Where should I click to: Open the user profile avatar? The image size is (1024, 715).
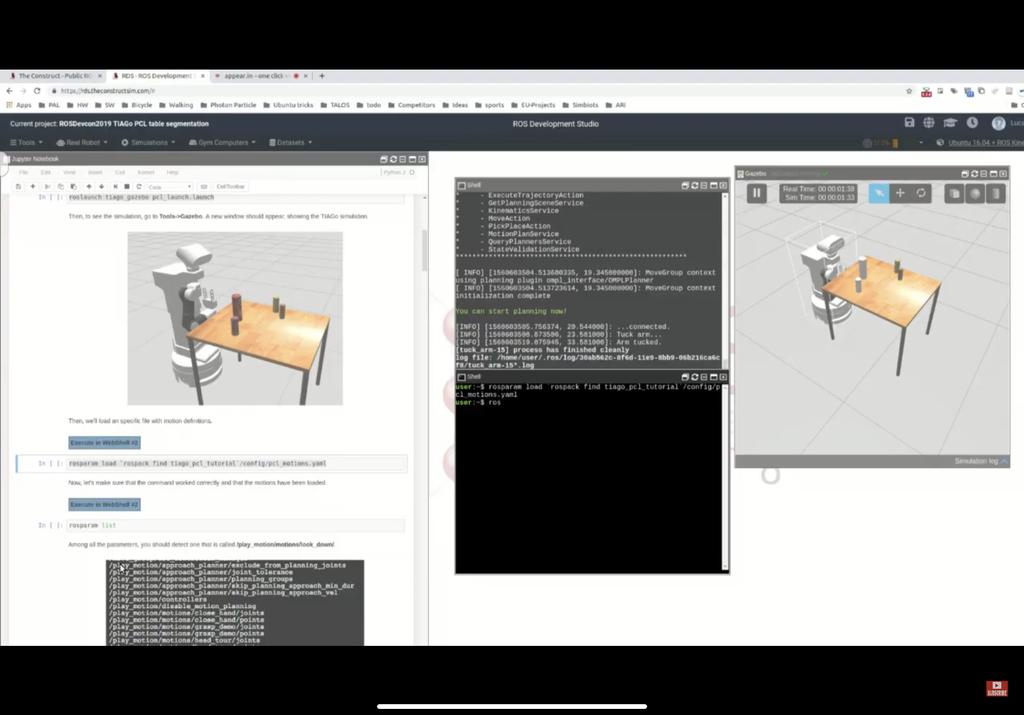999,123
